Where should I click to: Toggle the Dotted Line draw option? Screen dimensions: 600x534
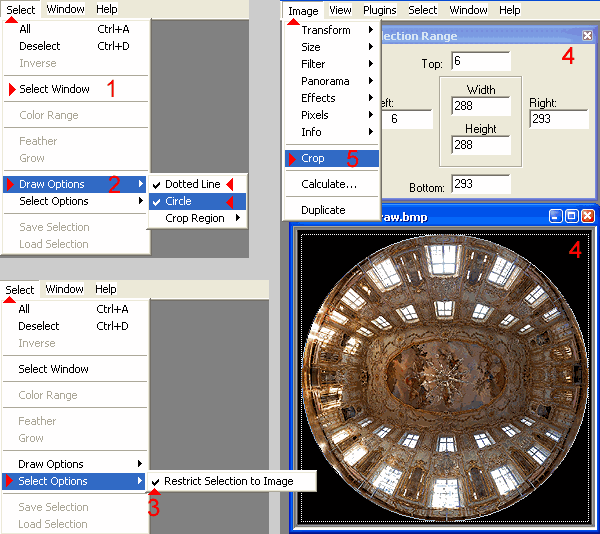[x=192, y=184]
